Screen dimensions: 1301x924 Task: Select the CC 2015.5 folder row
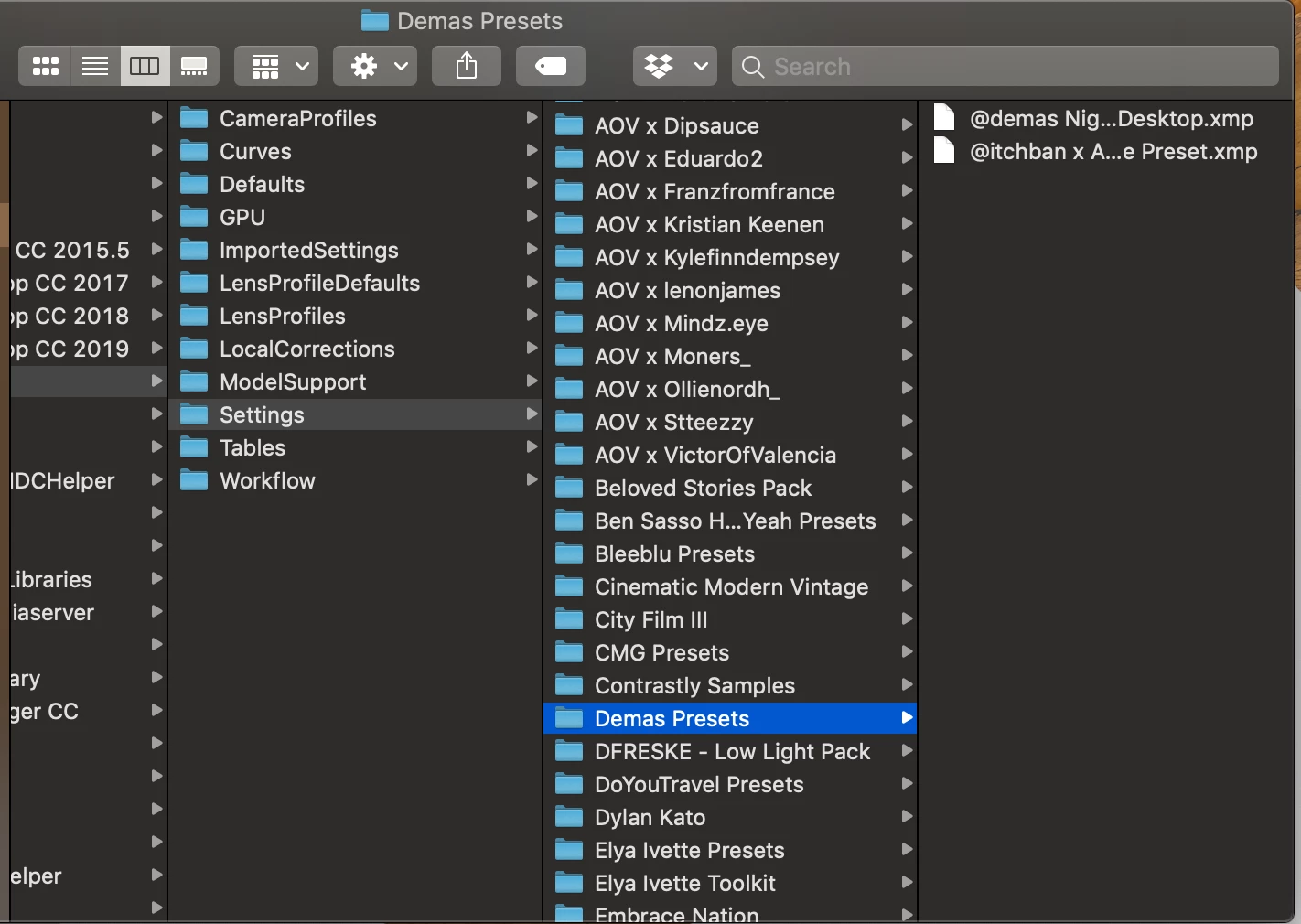point(88,250)
